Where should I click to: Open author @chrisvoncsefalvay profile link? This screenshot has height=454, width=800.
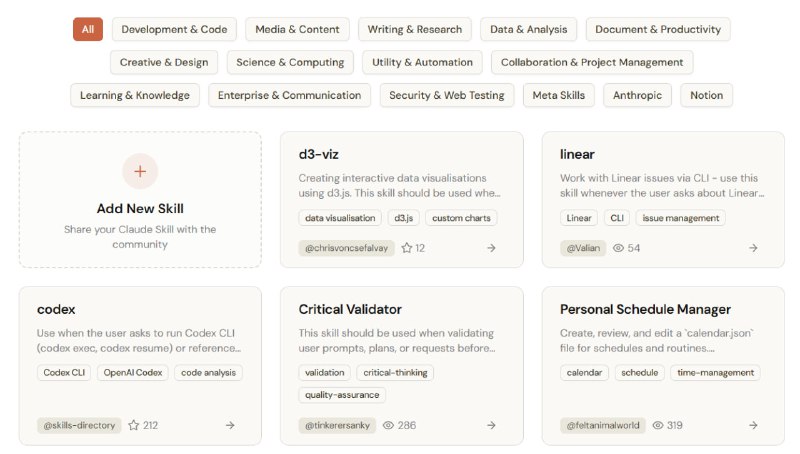pos(346,248)
